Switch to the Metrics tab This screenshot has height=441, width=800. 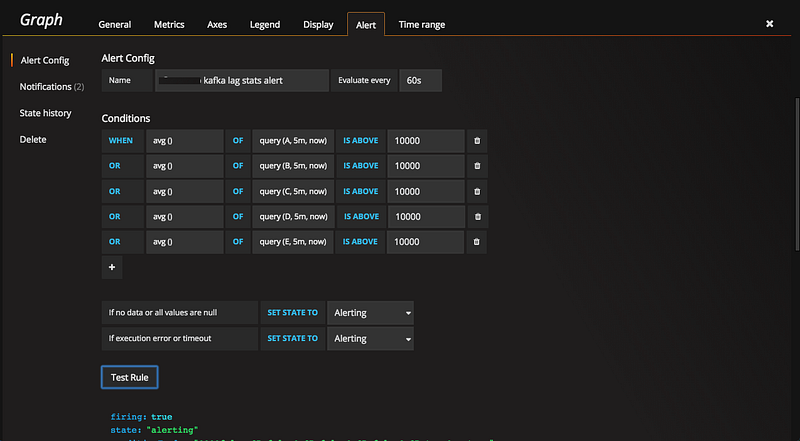[169, 24]
